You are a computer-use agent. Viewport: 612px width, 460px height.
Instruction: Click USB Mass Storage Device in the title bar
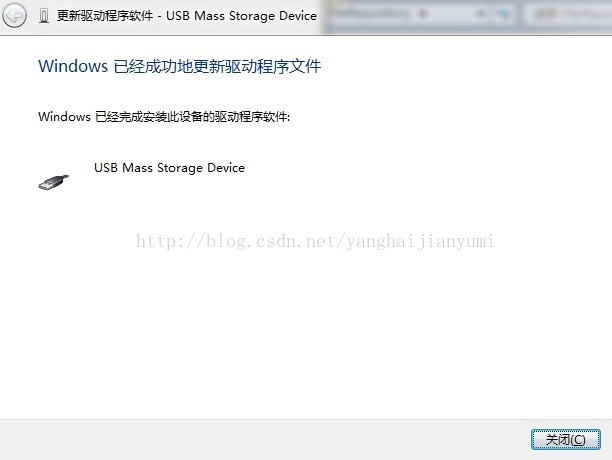241,16
